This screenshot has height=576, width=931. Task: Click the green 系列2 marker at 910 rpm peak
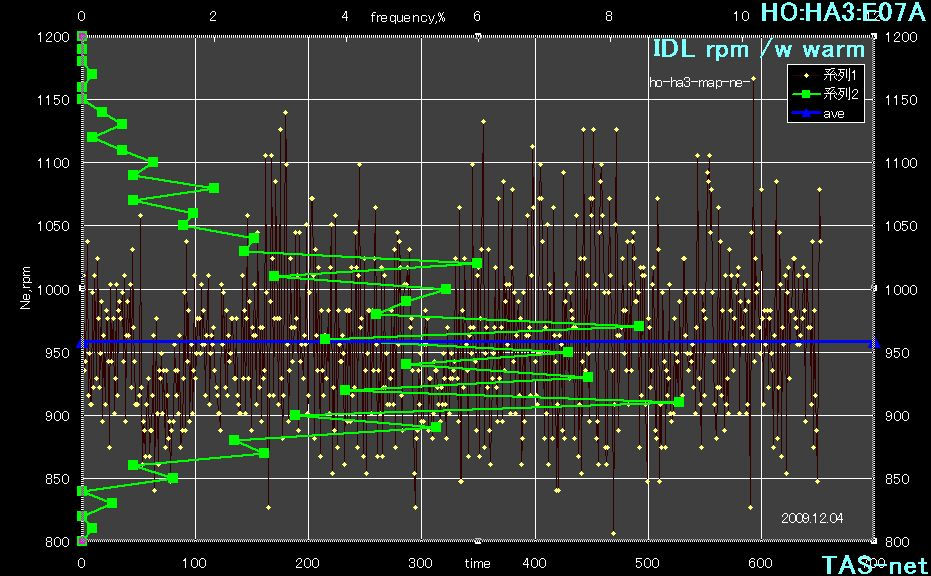679,402
